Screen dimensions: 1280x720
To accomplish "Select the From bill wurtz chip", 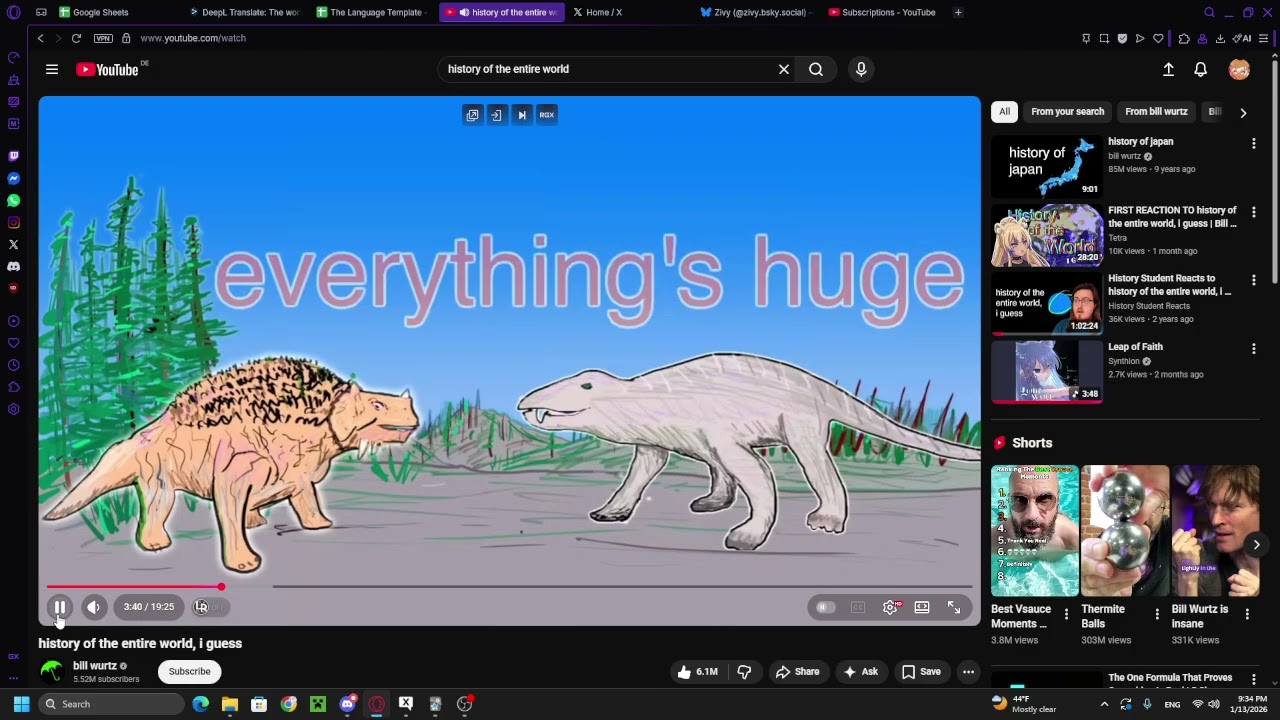I will click(x=1156, y=112).
